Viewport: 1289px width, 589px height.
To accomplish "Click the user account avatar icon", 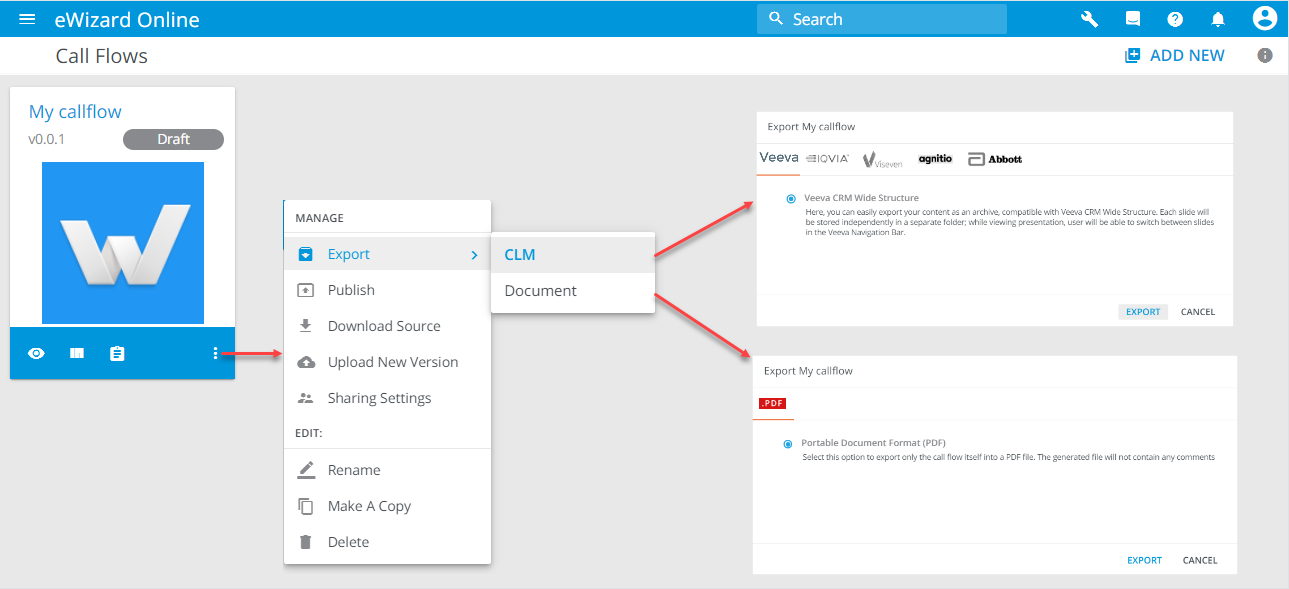I will click(x=1264, y=18).
